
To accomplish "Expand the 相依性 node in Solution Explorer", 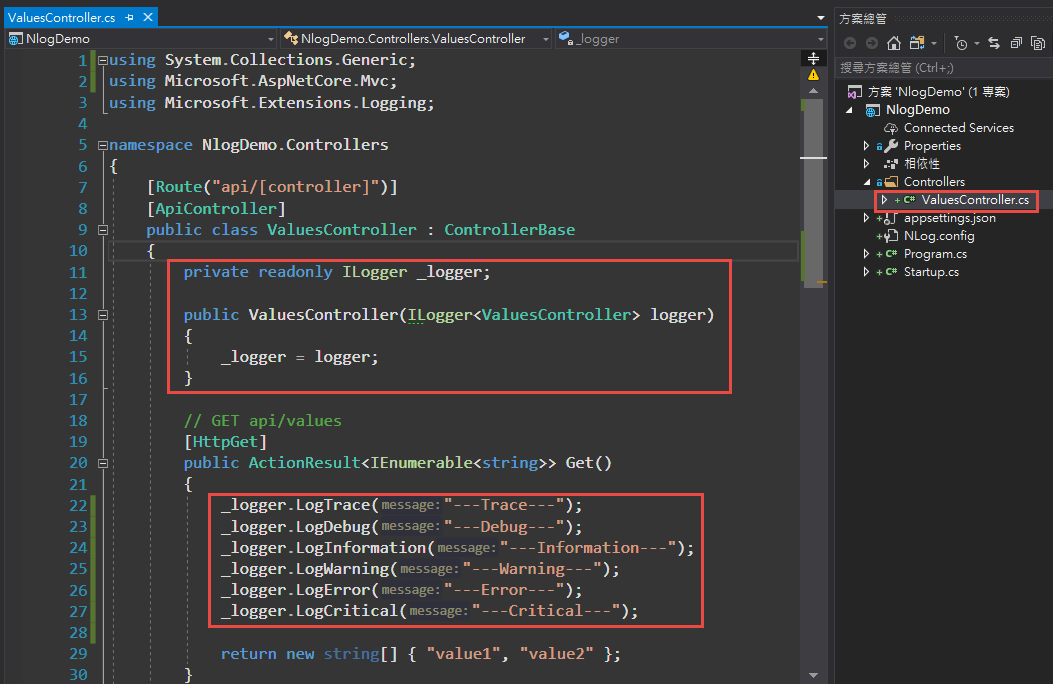I will tap(866, 163).
